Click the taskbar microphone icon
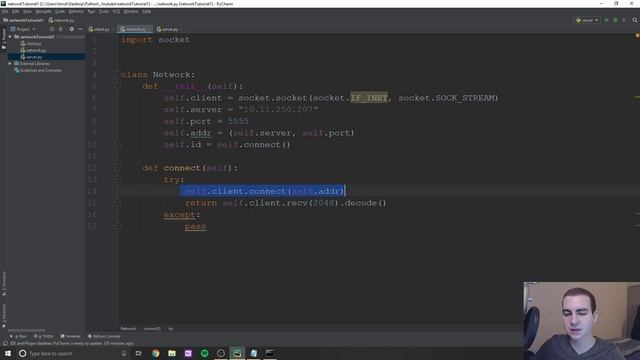The image size is (640, 360). (x=124, y=353)
